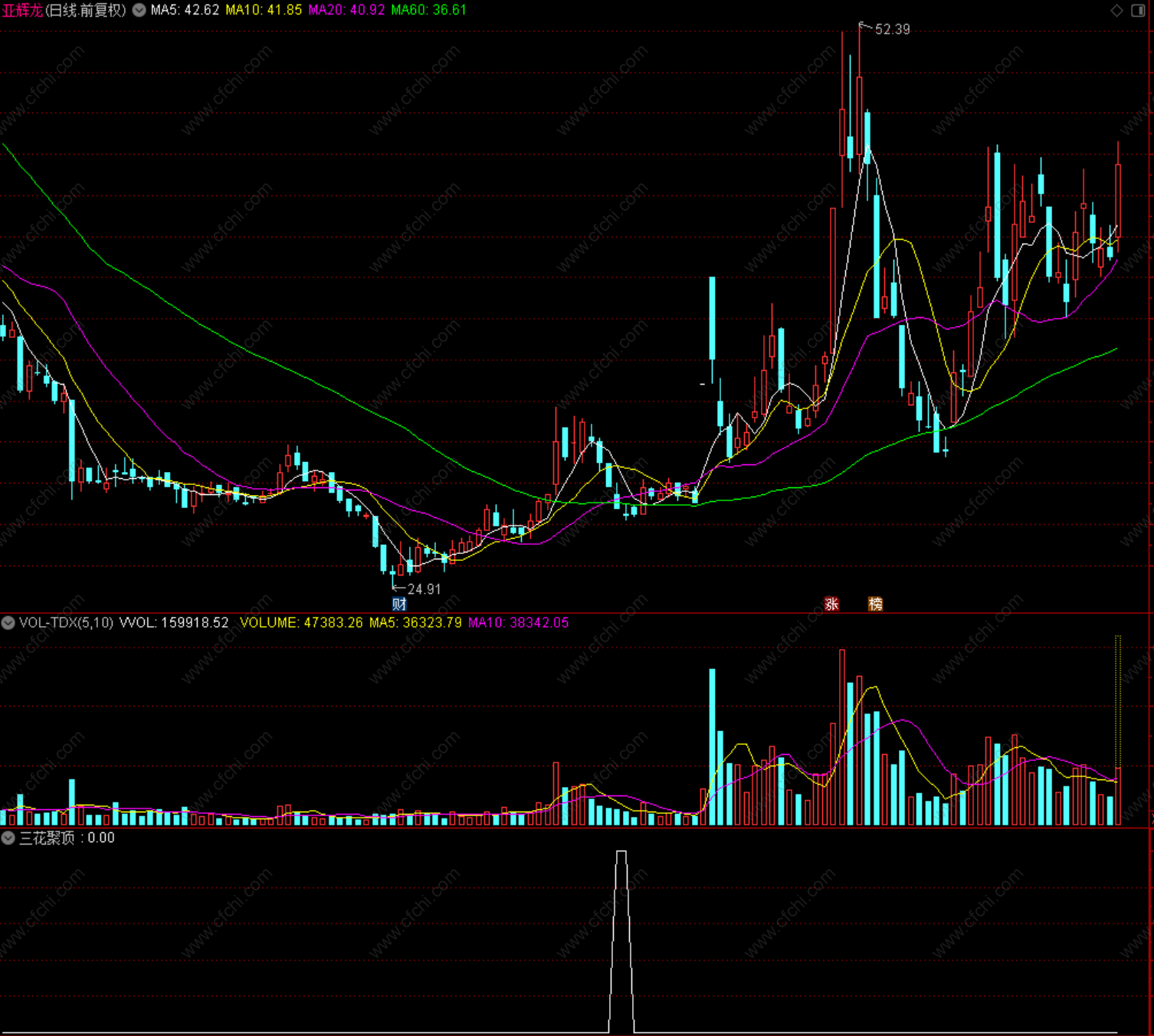Screen dimensions: 1154x1036
Task: Select the MA20: 40.92 label
Action: point(346,10)
